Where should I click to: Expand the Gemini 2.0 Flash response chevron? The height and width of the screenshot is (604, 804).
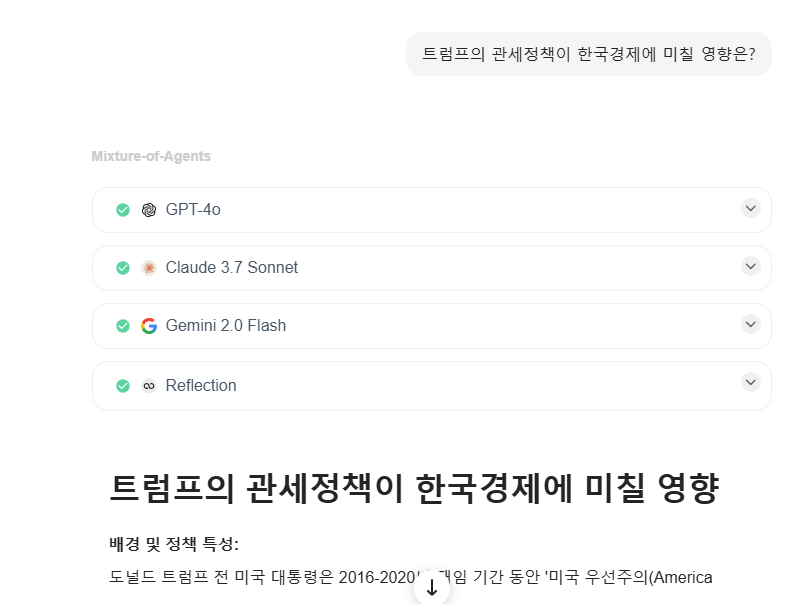coord(751,324)
